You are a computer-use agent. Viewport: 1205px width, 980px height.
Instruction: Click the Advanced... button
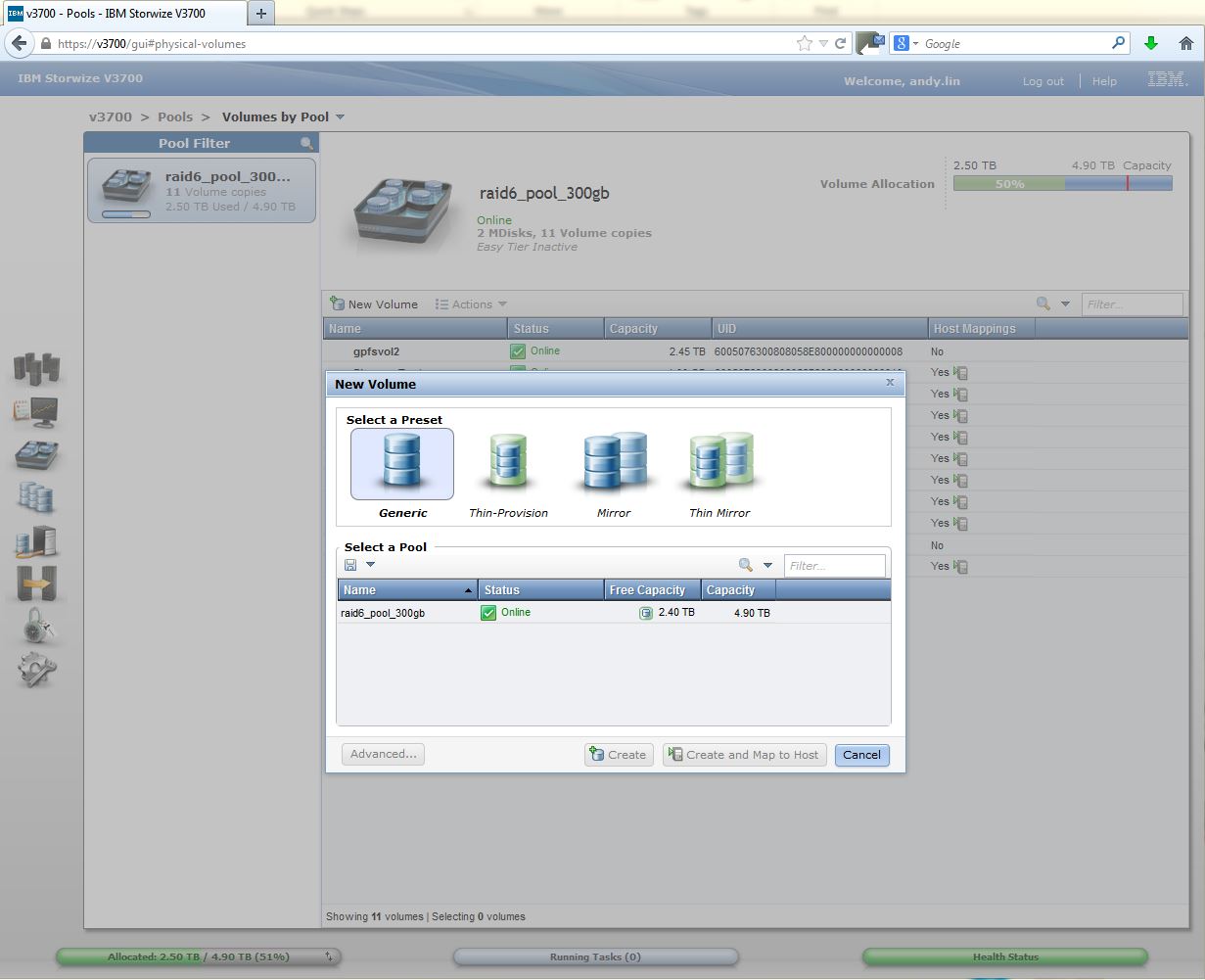383,754
